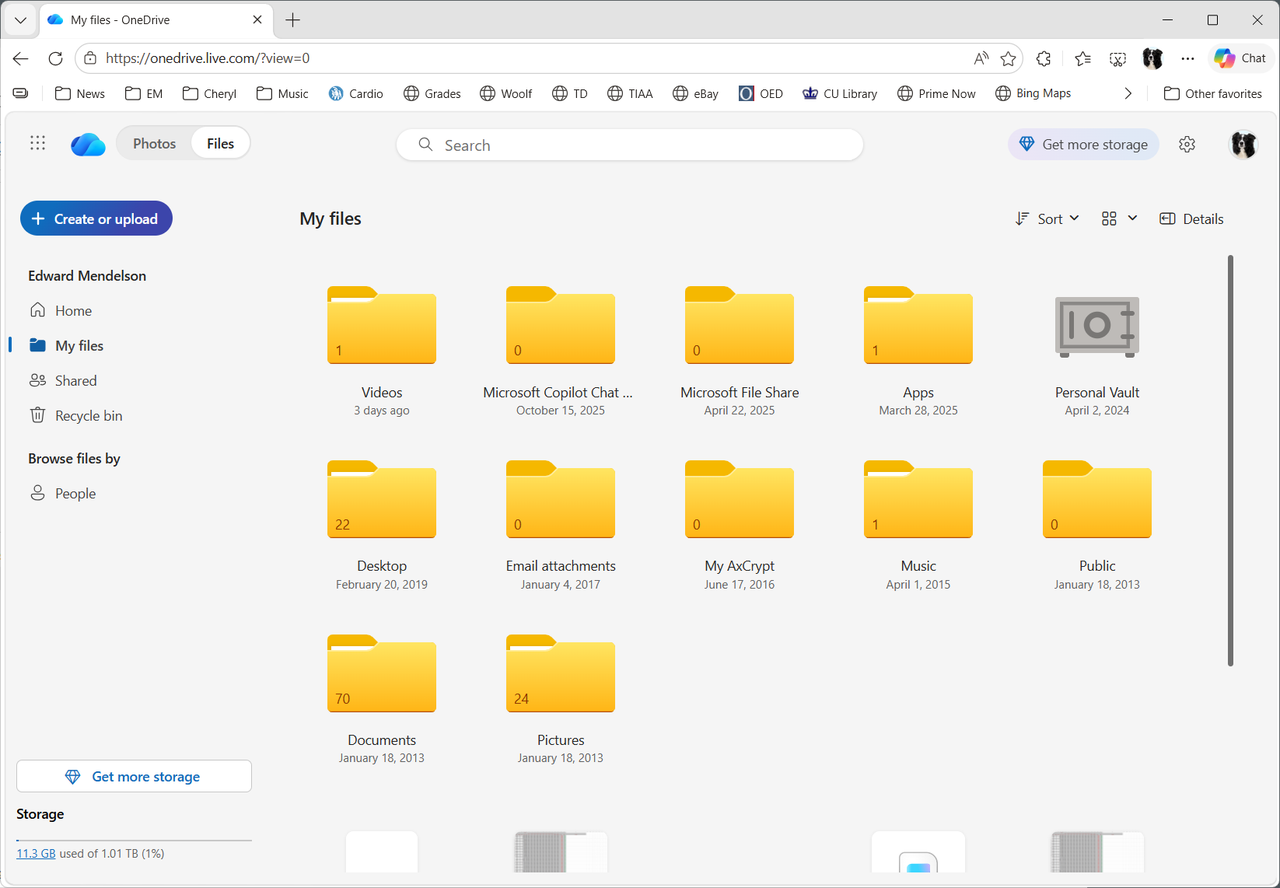This screenshot has width=1280, height=888.
Task: Open the Other favorites folder
Action: 1213,93
